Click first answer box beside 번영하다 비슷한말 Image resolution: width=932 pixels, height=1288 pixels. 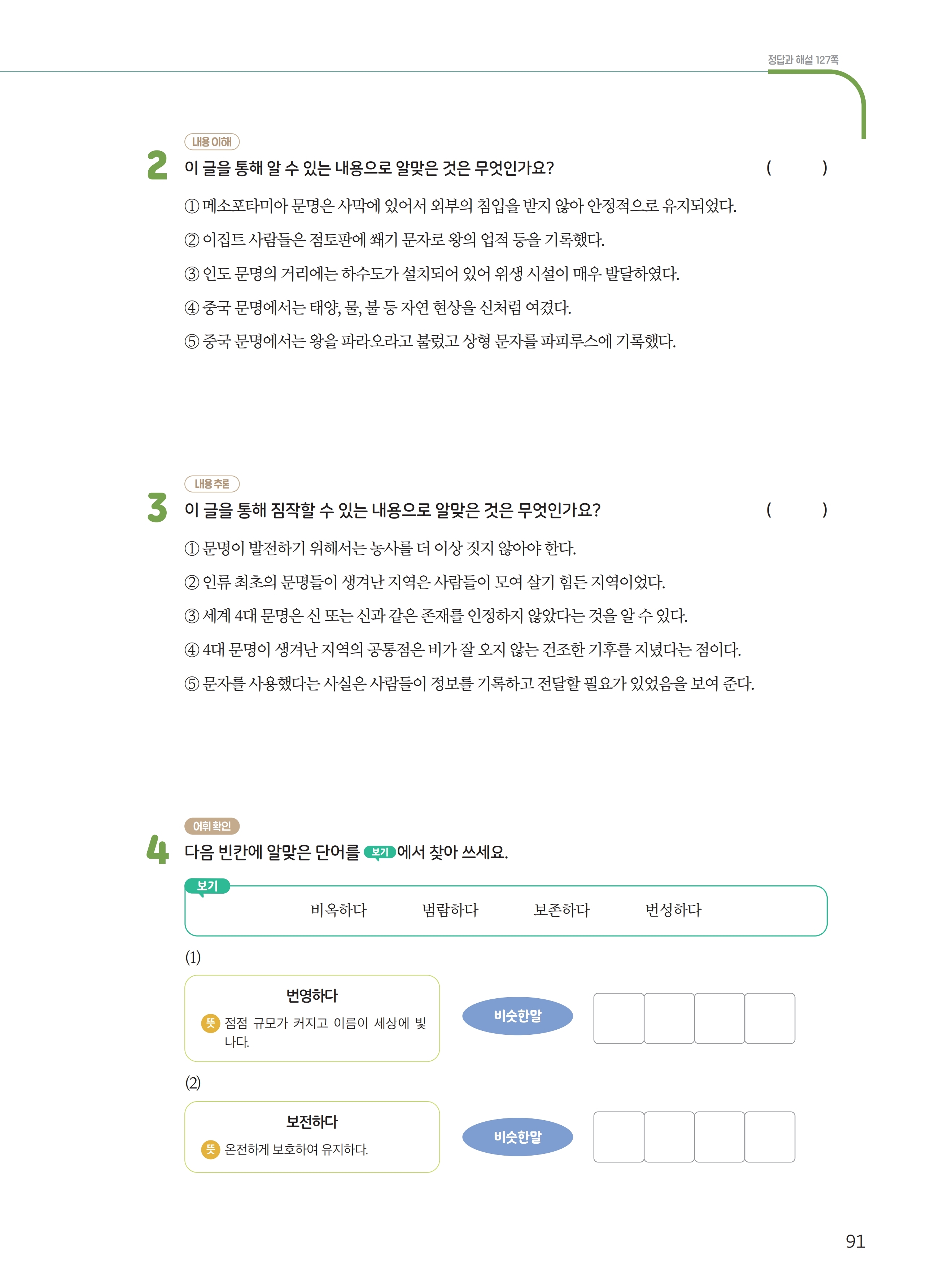click(x=618, y=1018)
